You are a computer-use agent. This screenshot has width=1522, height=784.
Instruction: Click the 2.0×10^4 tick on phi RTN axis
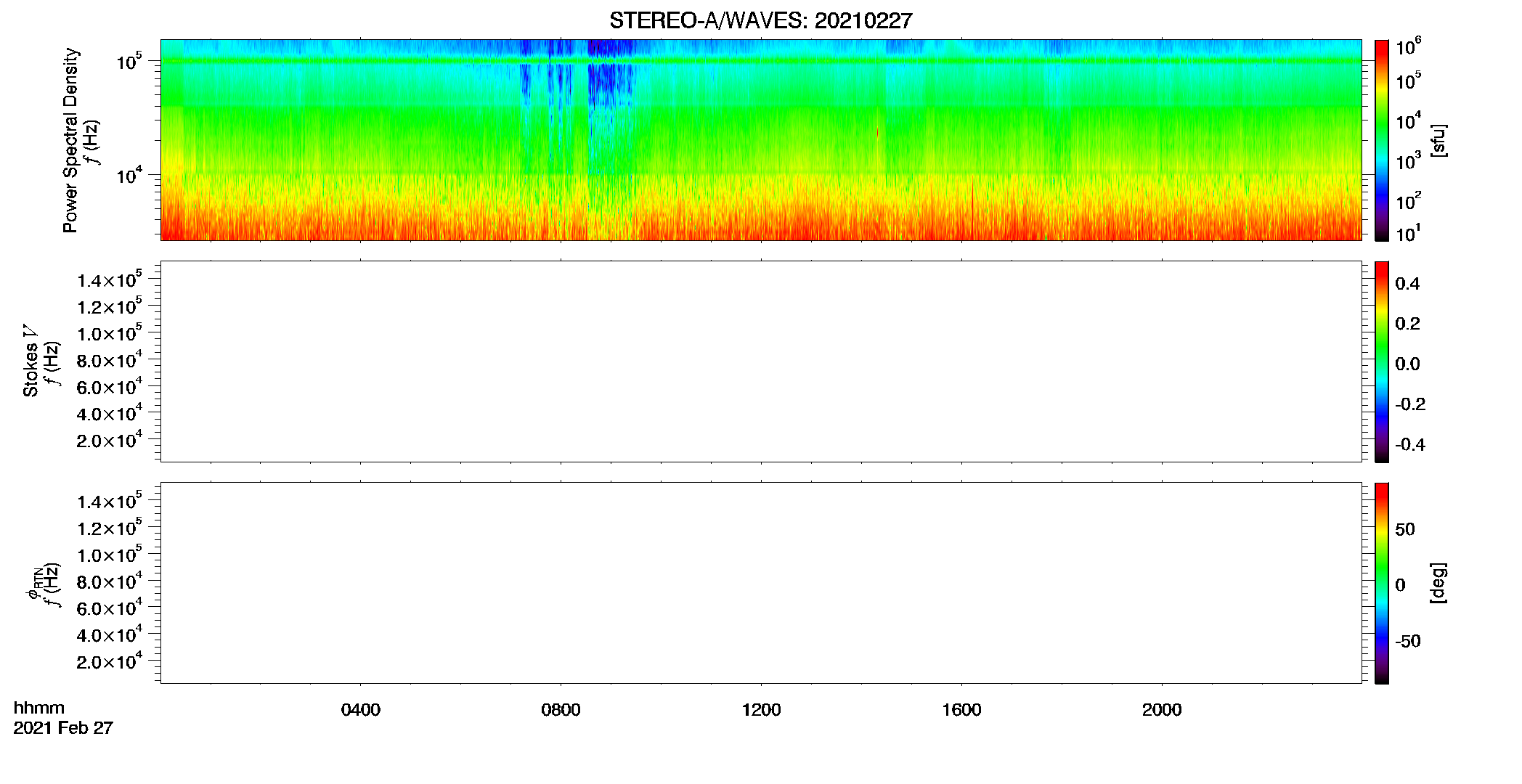(x=110, y=661)
